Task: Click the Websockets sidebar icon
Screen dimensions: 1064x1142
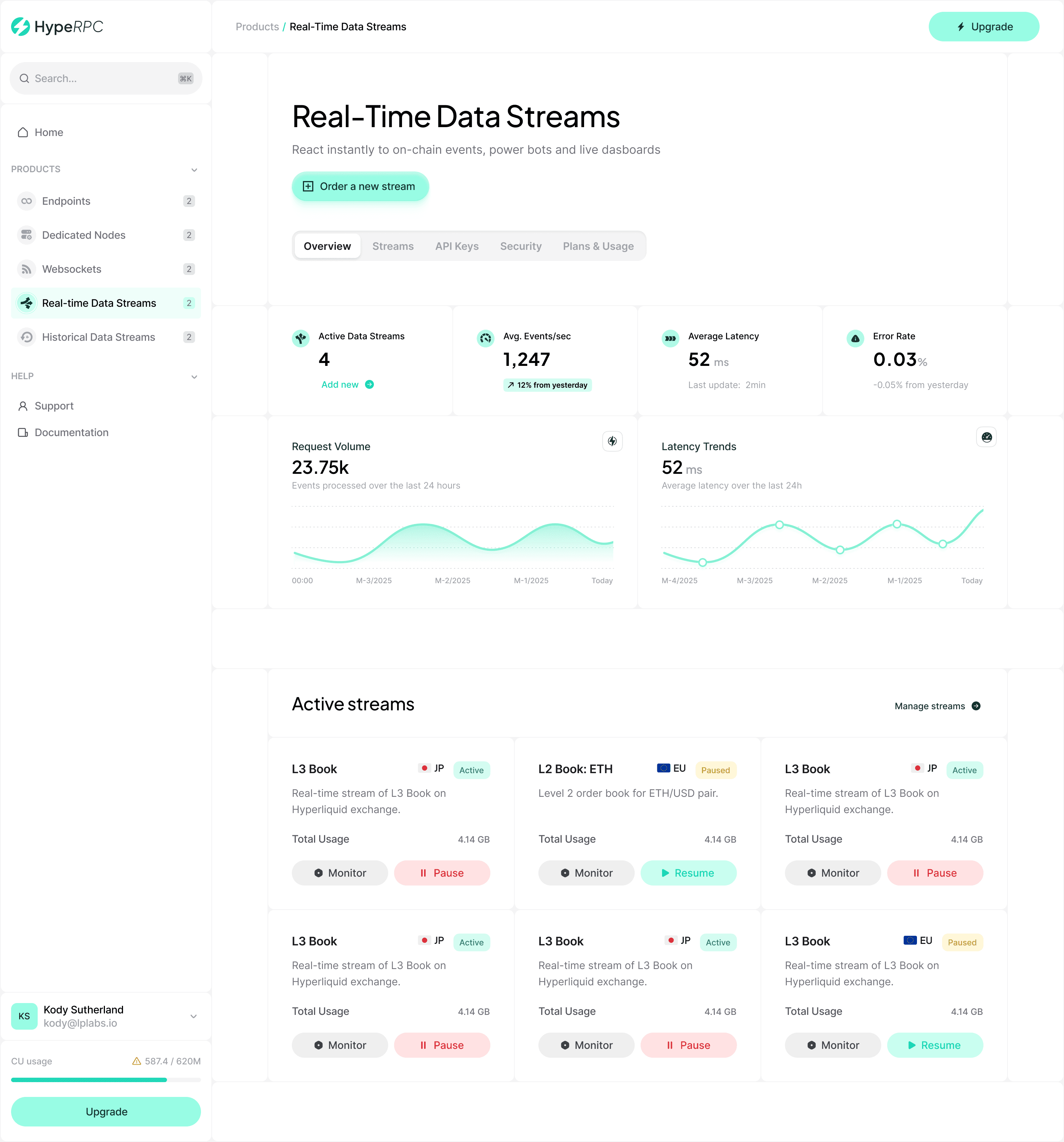Action: click(26, 269)
